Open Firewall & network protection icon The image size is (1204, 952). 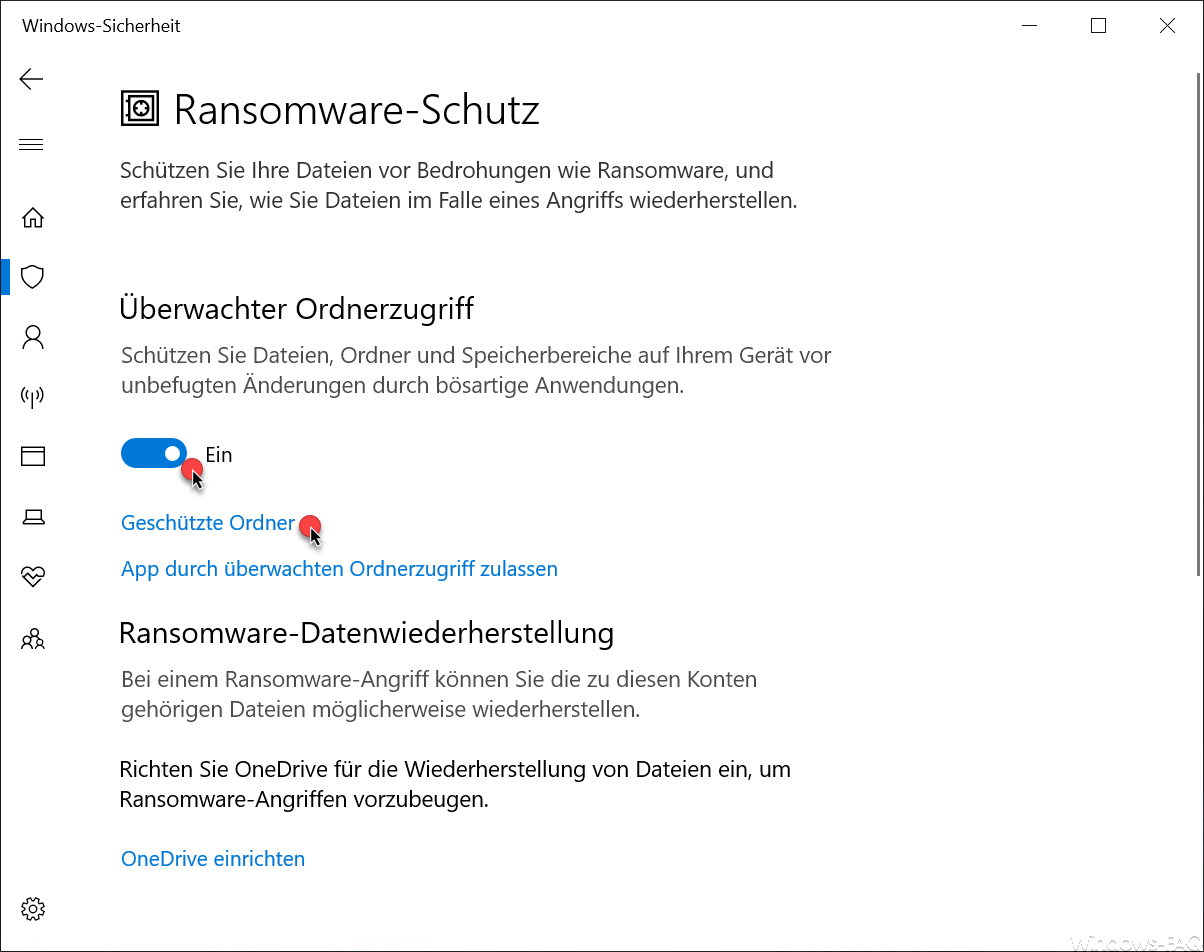[33, 397]
